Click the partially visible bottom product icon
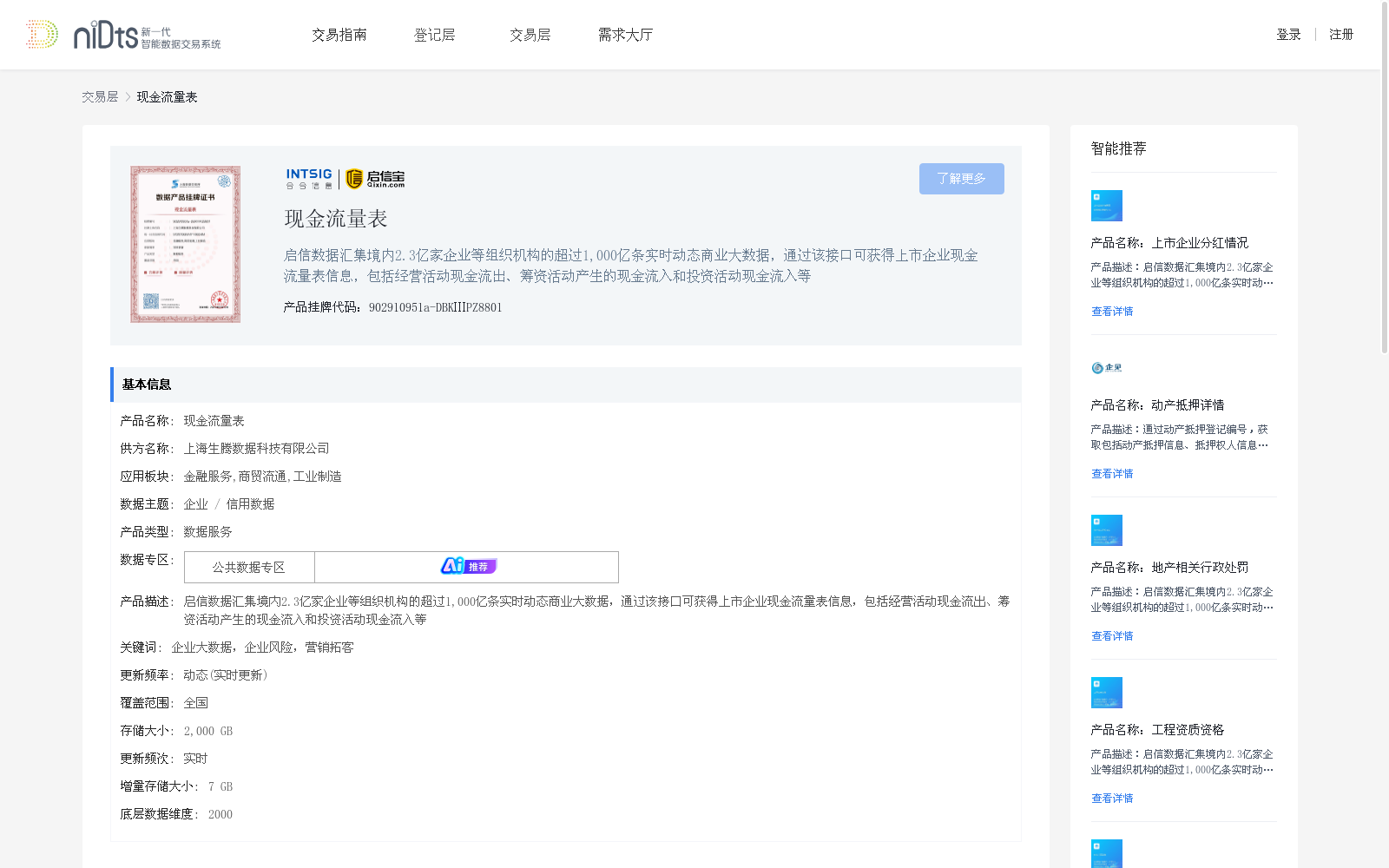The image size is (1389, 868). (1107, 854)
